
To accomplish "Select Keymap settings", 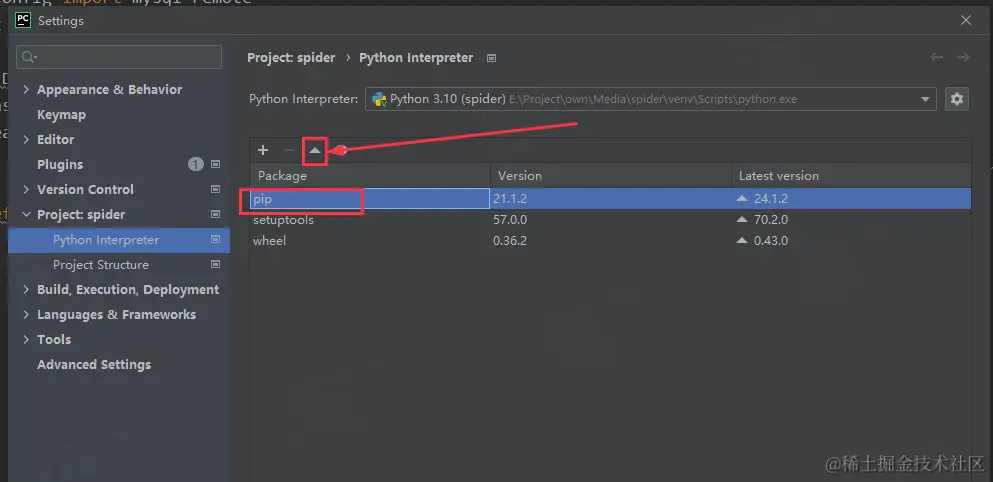I will (x=61, y=115).
